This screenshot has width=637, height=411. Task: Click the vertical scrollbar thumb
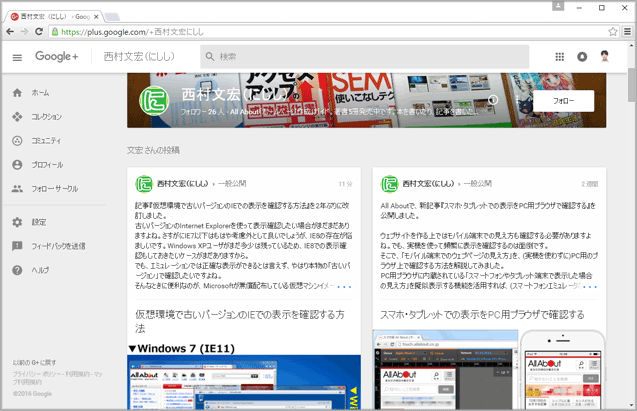tap(632, 84)
